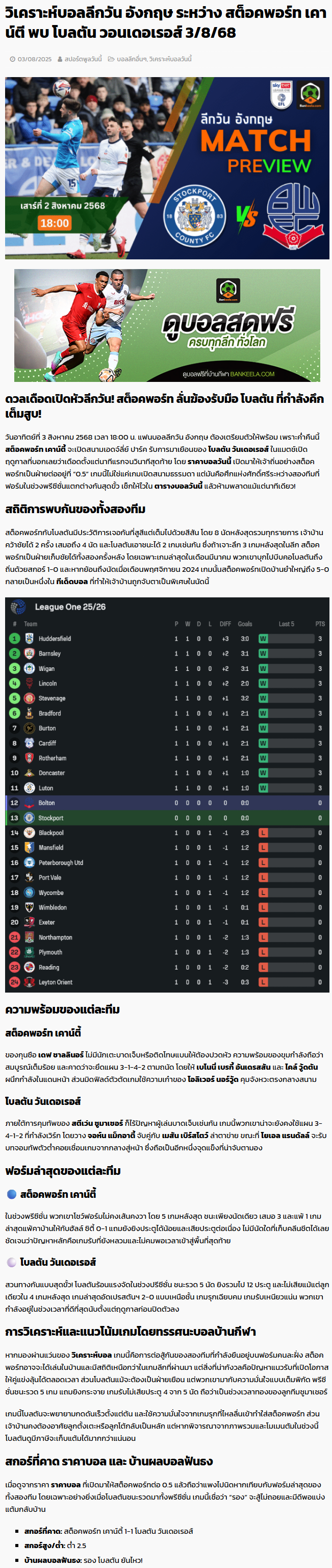
Task: Click the article title about สต็อคพอร์ท เคาน์ตี้ พบ โบลตัน
Action: tap(165, 22)
